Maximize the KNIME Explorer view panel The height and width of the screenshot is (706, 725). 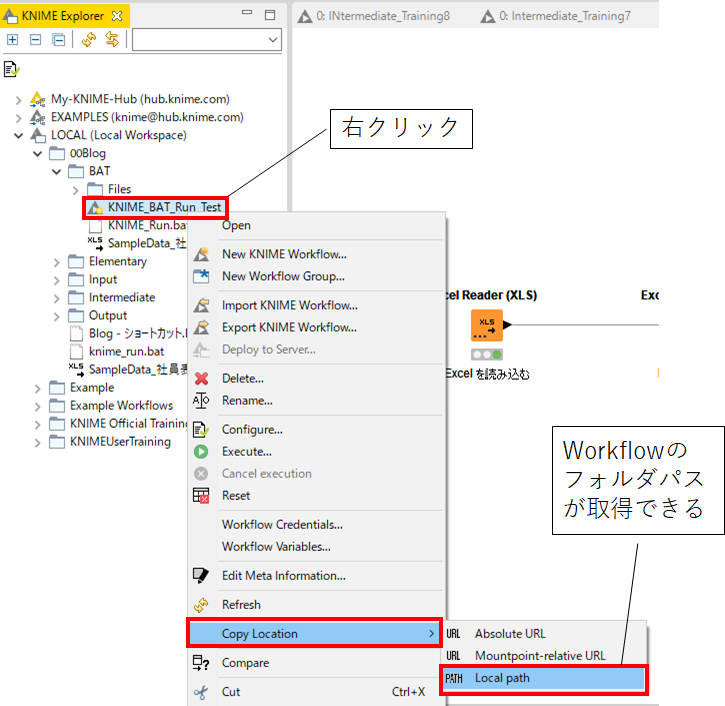(270, 15)
